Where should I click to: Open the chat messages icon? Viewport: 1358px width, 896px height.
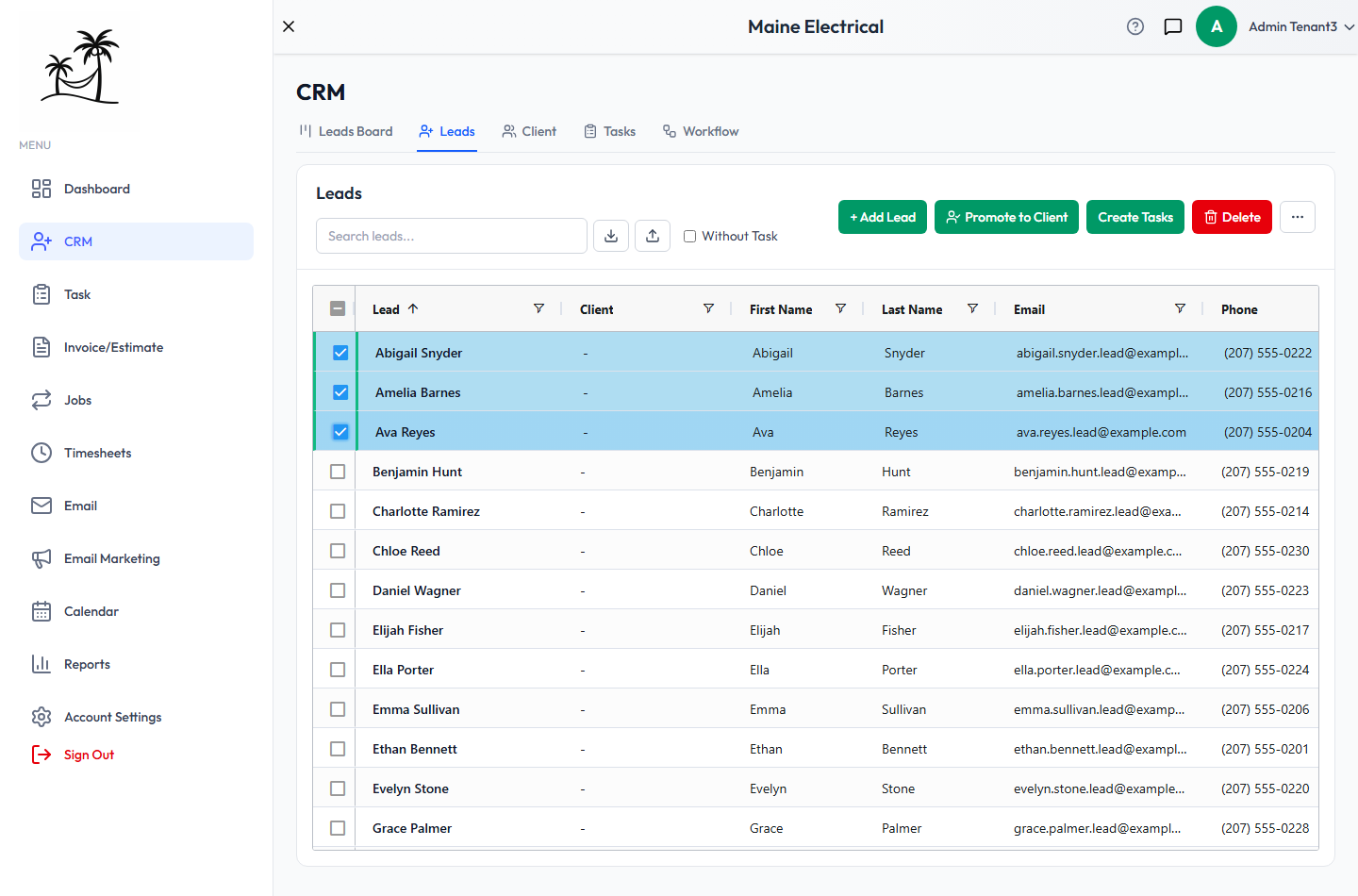(x=1173, y=26)
